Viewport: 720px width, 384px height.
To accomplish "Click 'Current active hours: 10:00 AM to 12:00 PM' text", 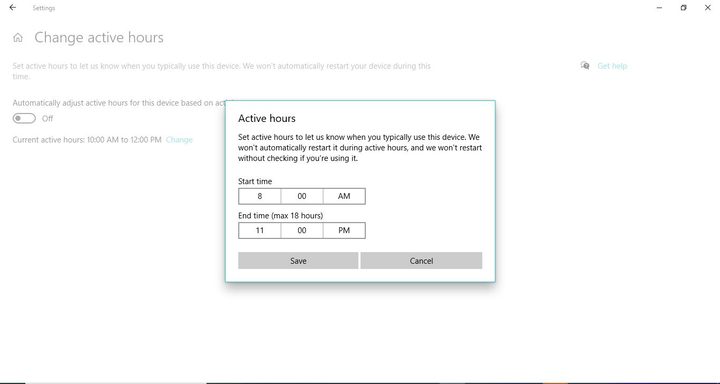I will pyautogui.click(x=87, y=140).
